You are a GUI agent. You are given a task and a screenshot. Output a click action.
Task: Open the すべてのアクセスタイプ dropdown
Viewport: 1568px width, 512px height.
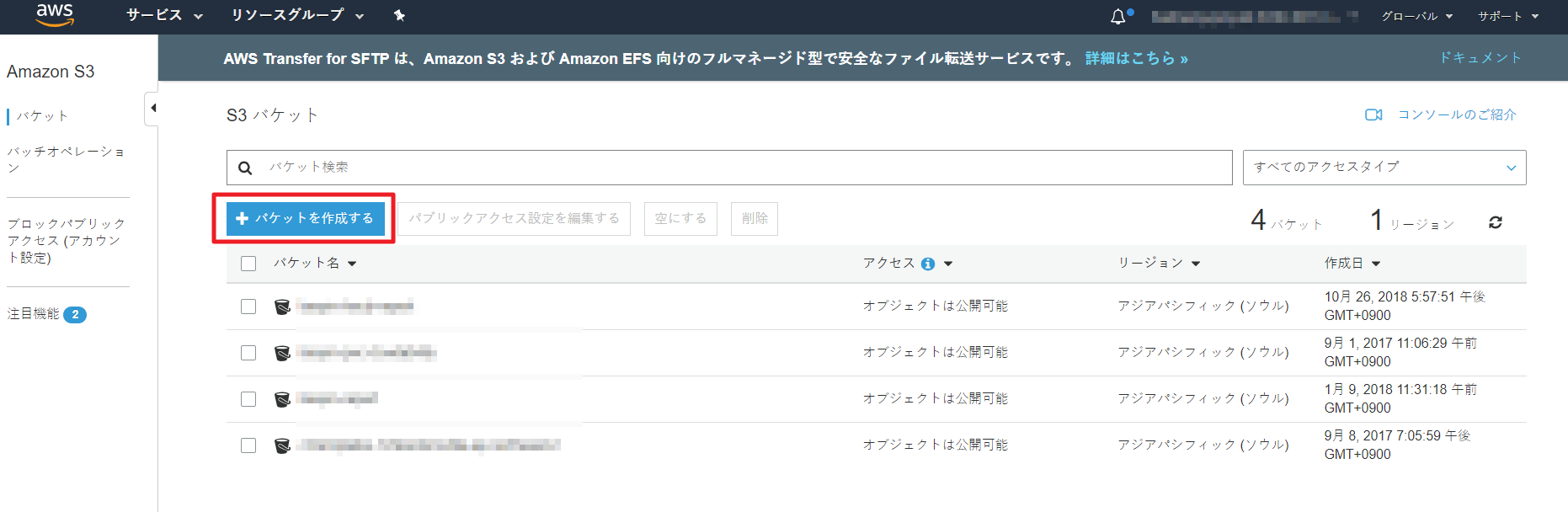(x=1384, y=168)
